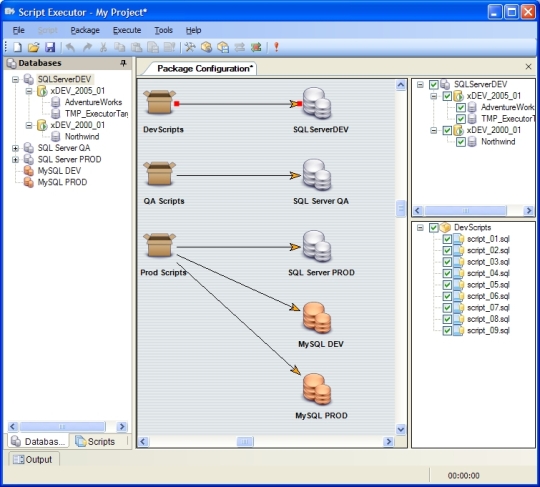
Task: Click the Databases panel horizontal scrollbar thumb
Action: [62, 426]
